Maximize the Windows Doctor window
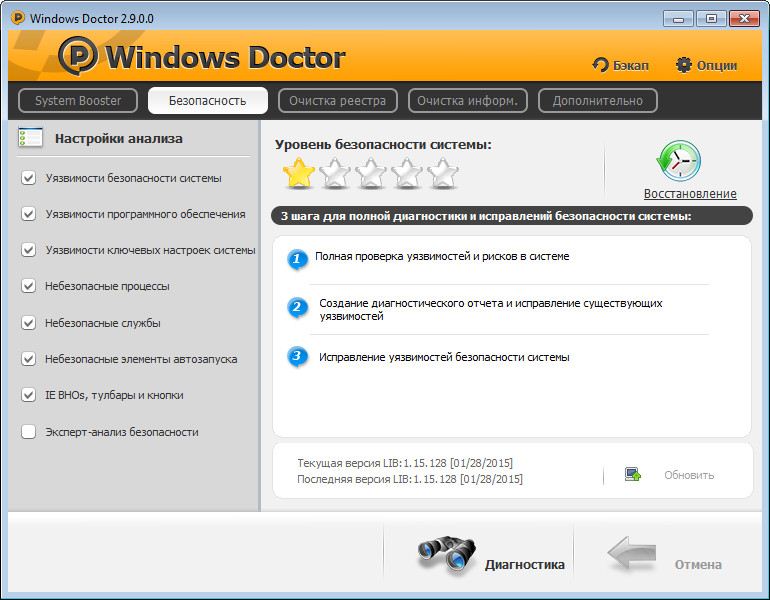The image size is (770, 600). click(x=711, y=19)
